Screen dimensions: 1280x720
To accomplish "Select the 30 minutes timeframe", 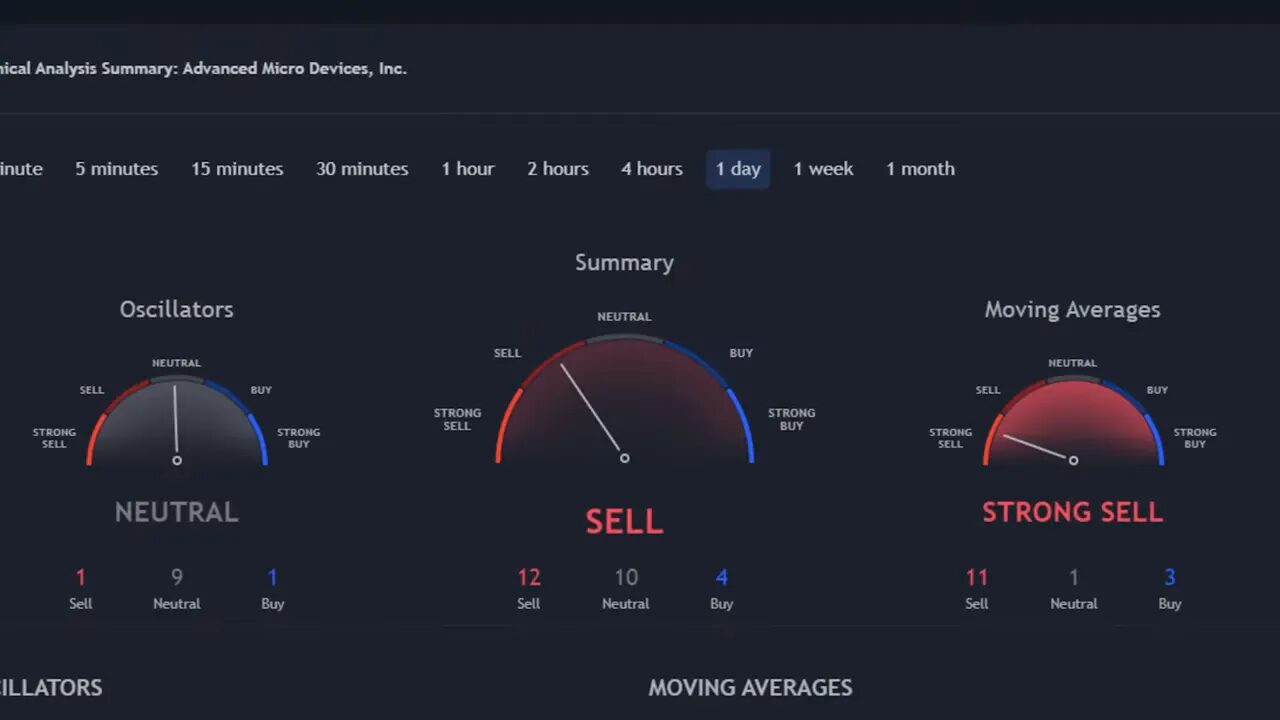I will point(362,169).
